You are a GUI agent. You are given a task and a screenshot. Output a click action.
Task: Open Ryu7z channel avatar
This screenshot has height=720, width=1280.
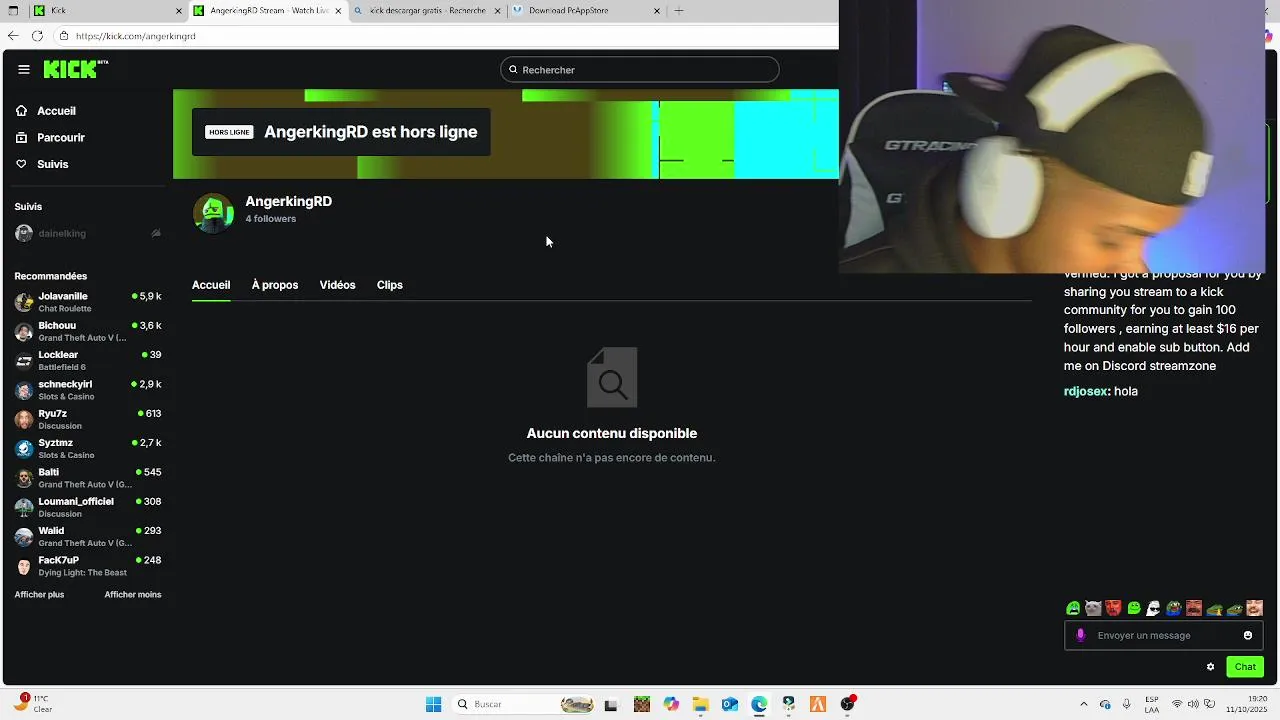(x=24, y=419)
